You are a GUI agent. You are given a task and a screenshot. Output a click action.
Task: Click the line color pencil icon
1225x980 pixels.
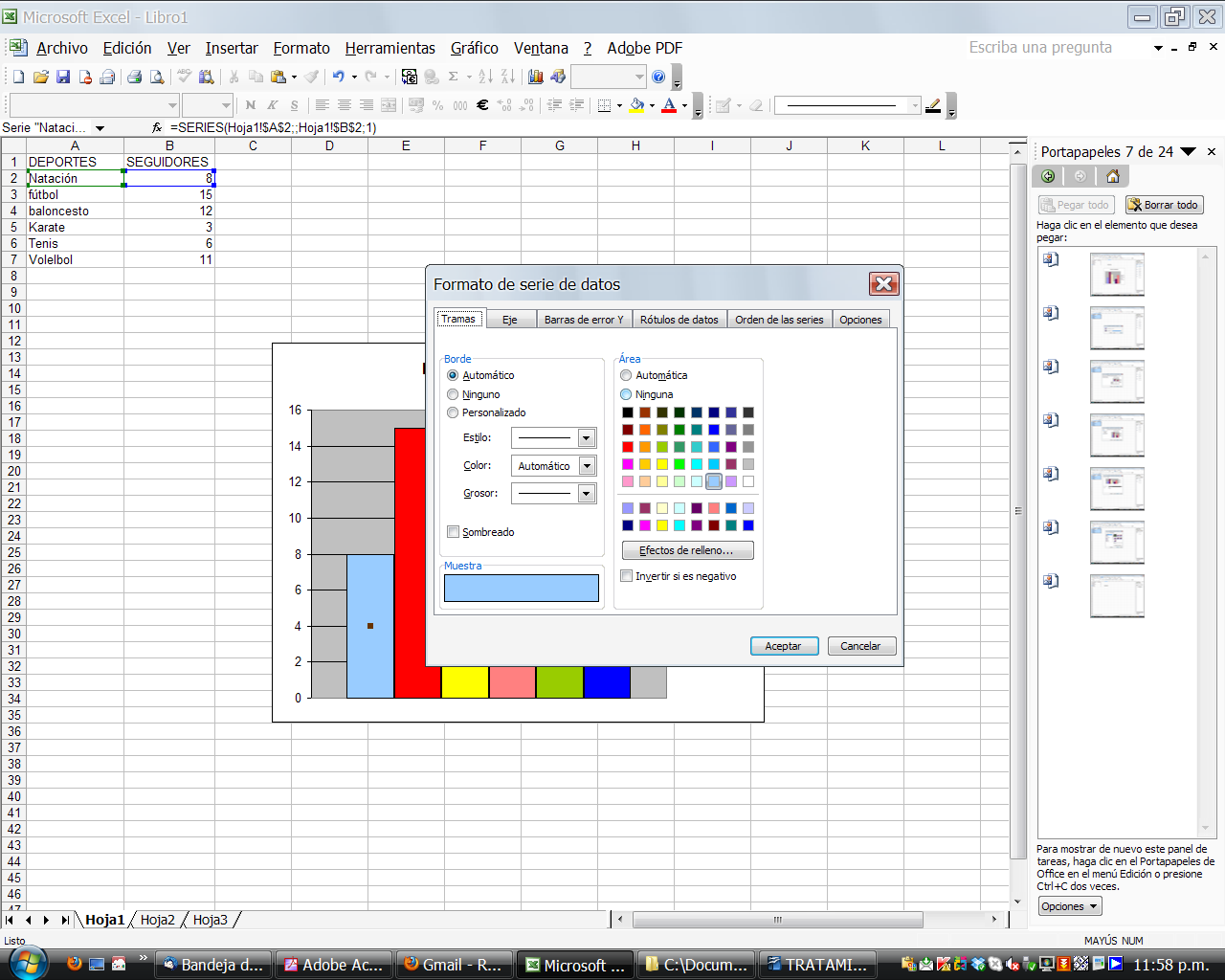tap(933, 105)
